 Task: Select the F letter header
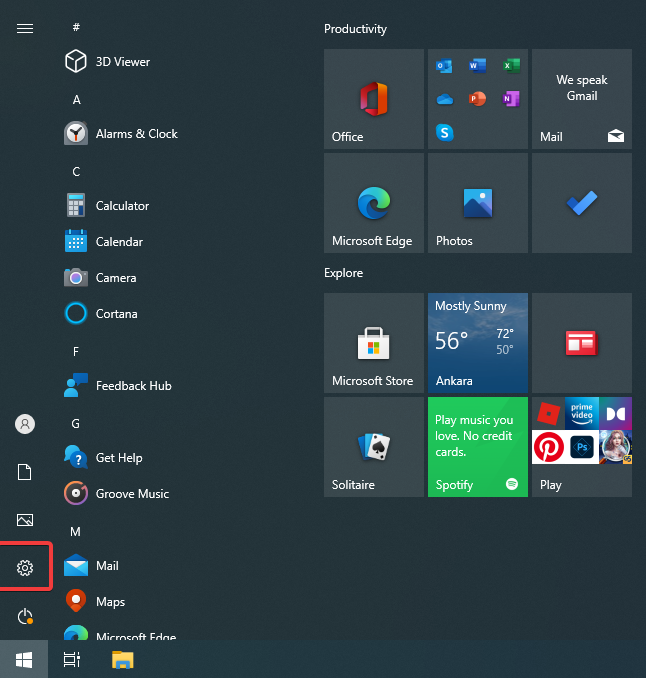76,352
